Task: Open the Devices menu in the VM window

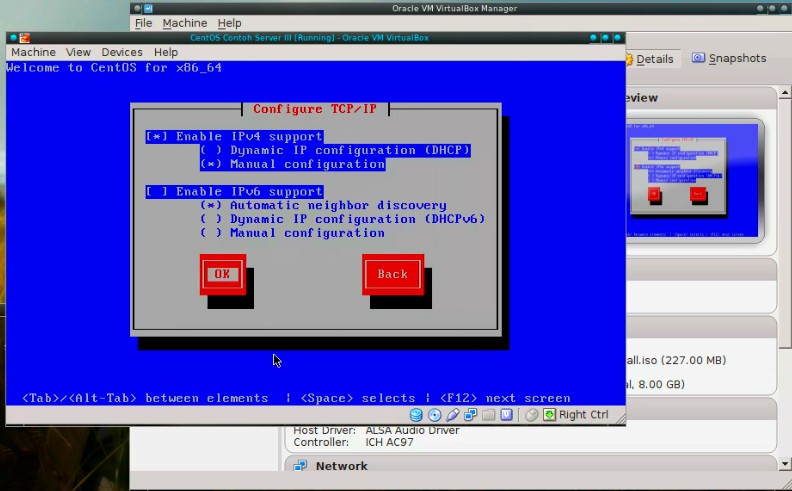Action: click(x=122, y=52)
